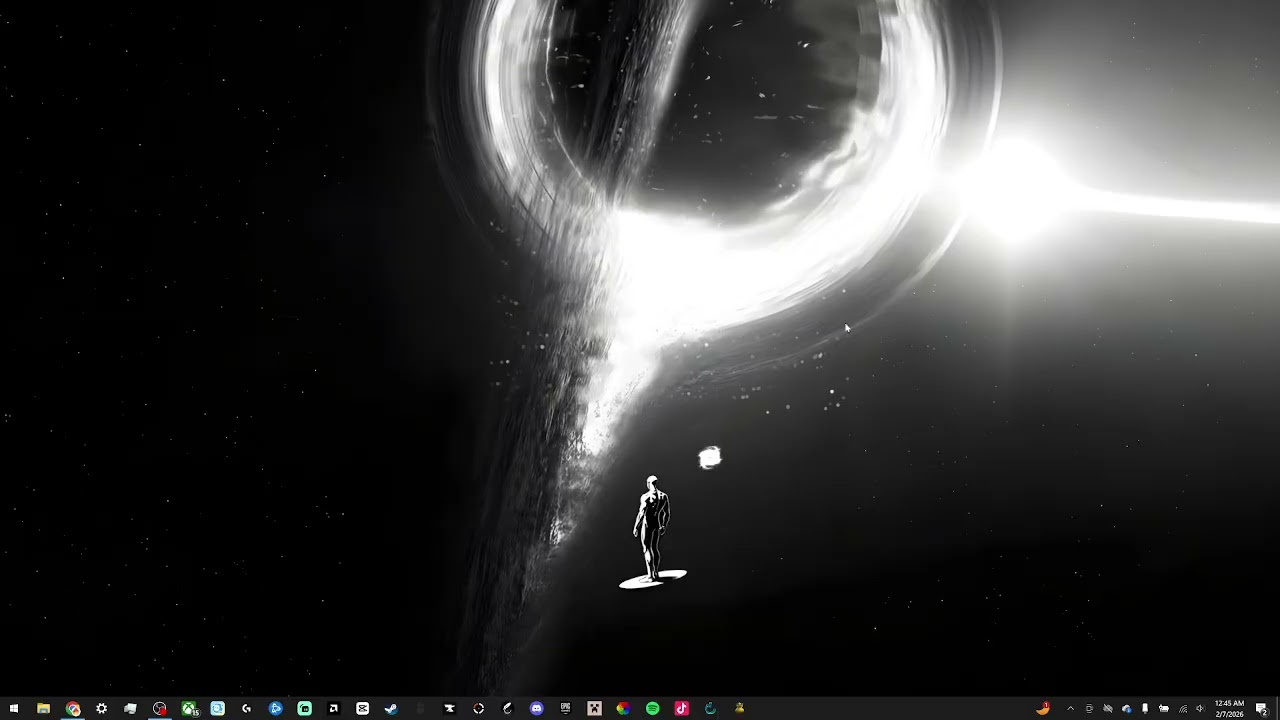Open the Minecraft creeper icon
The image size is (1280, 720).
[x=594, y=708]
